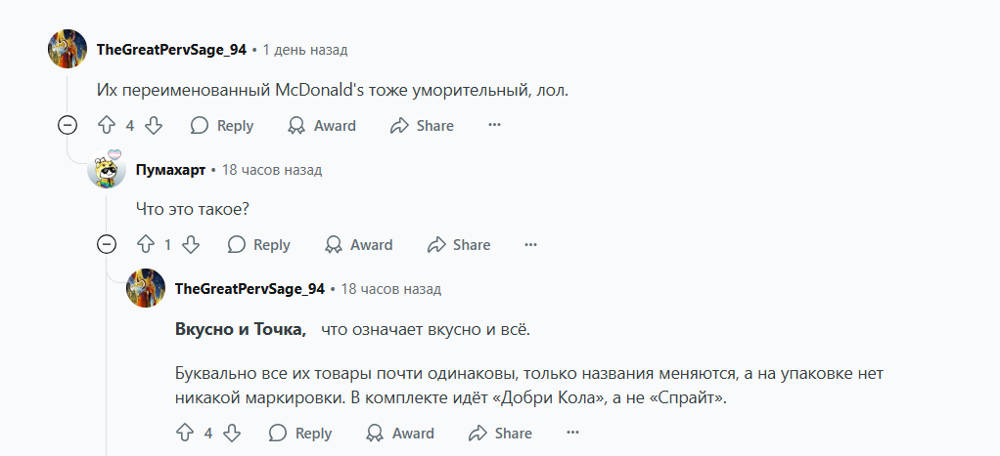This screenshot has height=456, width=1000.
Task: Open more options on the top comment
Action: click(x=494, y=126)
